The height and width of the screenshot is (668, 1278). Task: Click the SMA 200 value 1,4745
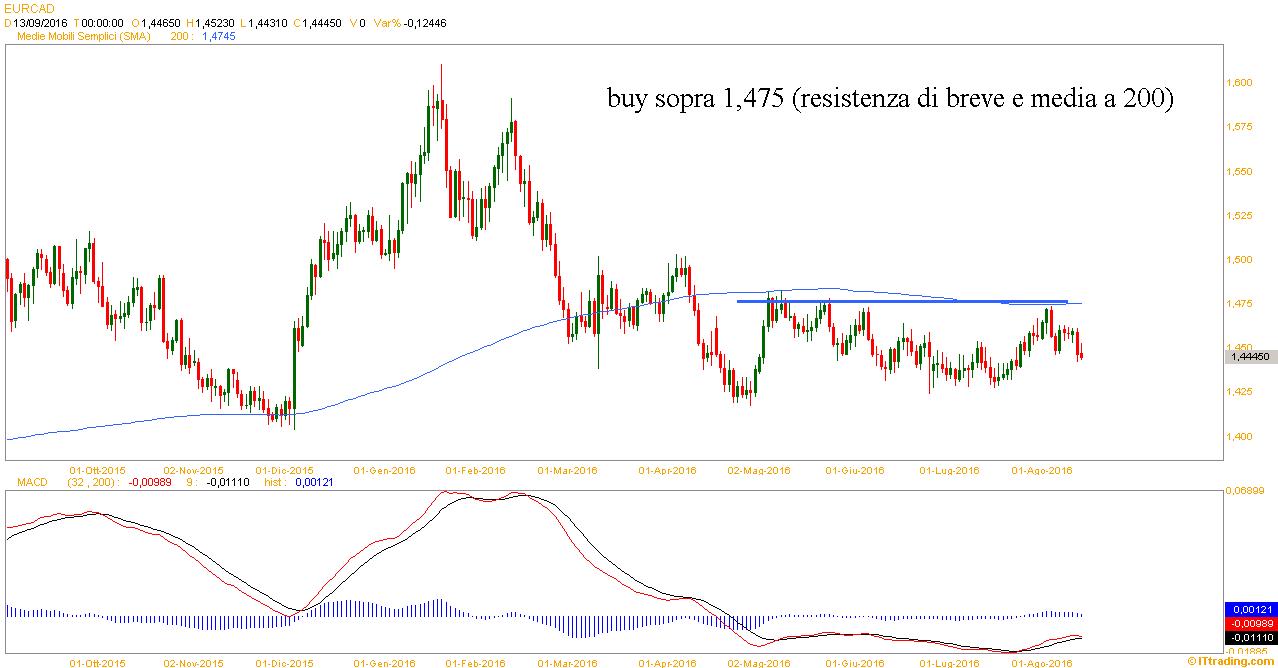[x=219, y=35]
